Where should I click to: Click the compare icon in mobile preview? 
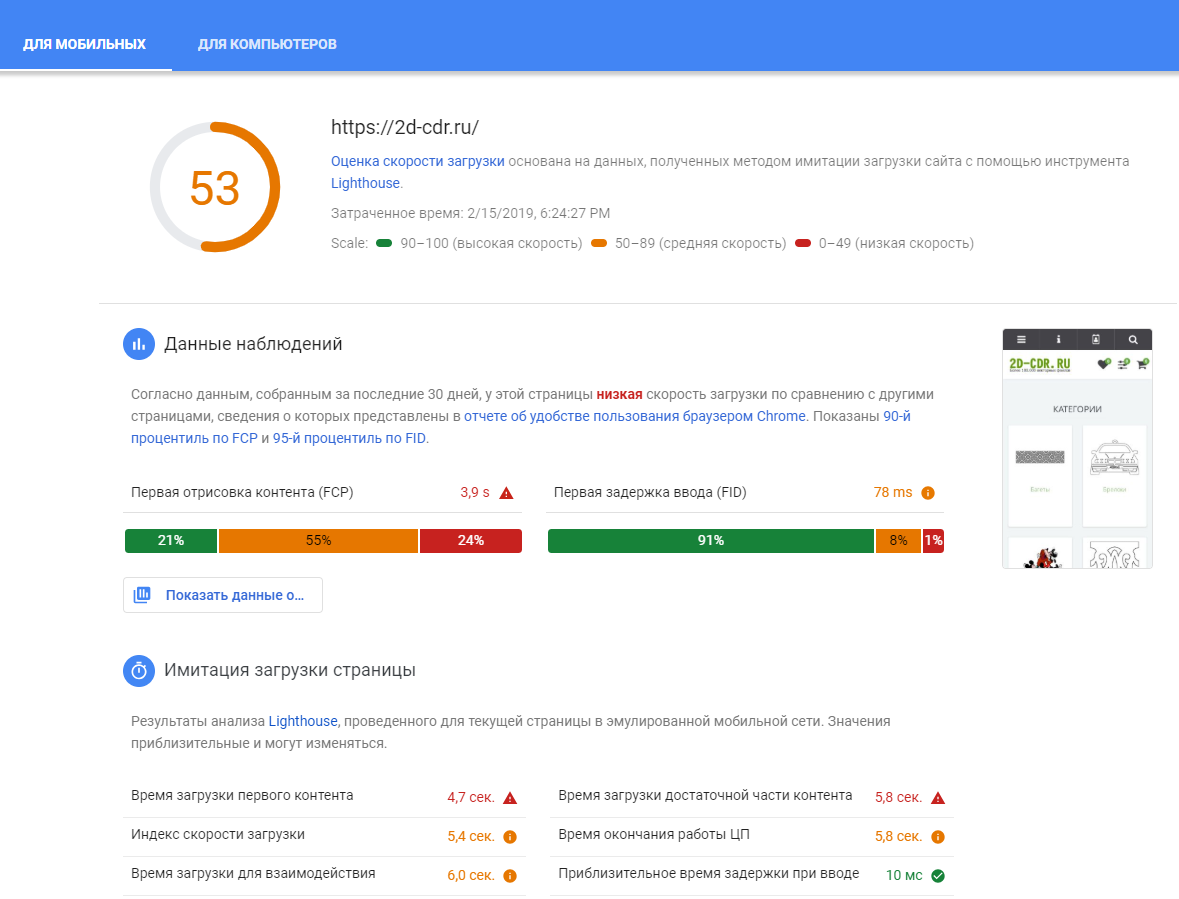pos(1123,364)
